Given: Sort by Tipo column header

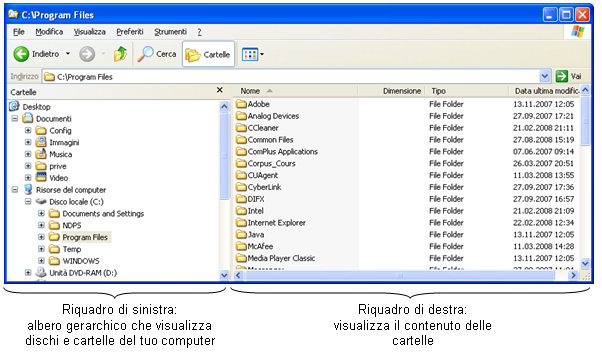Looking at the screenshot, I should point(468,91).
